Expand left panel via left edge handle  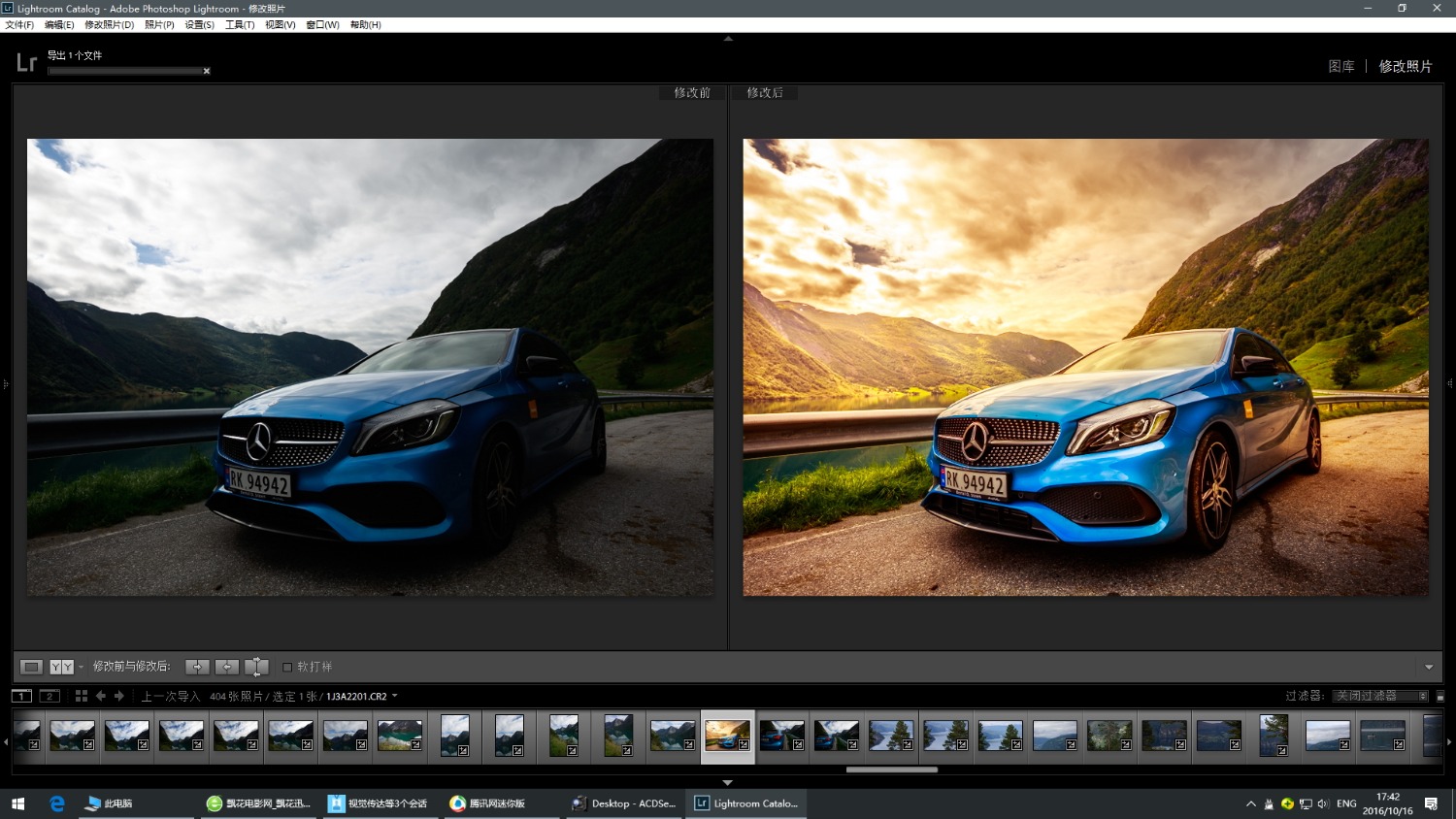tap(6, 384)
